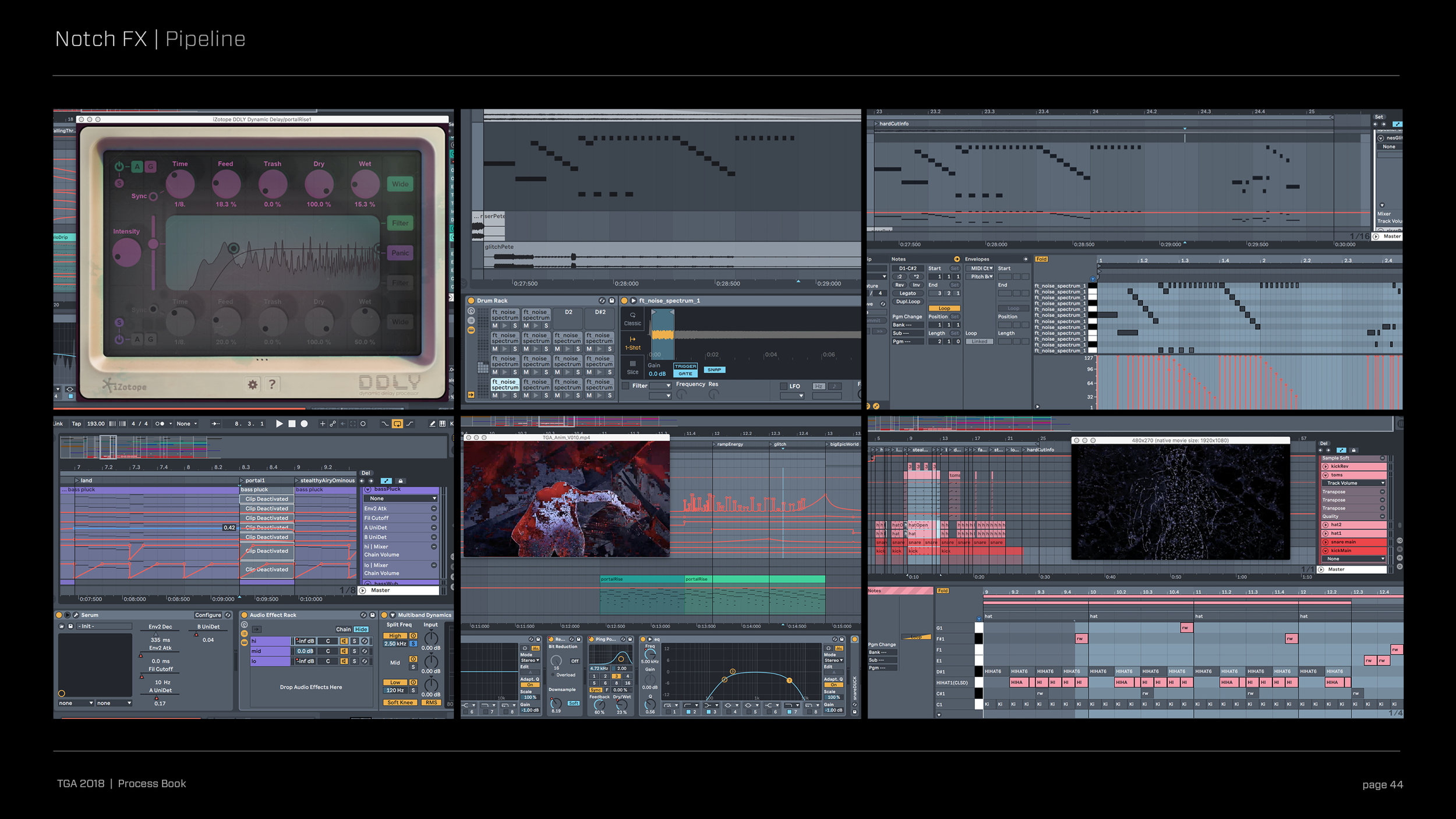Viewport: 1456px width, 819px height.
Task: Save Drum Rack preset disk icon
Action: tap(612, 301)
